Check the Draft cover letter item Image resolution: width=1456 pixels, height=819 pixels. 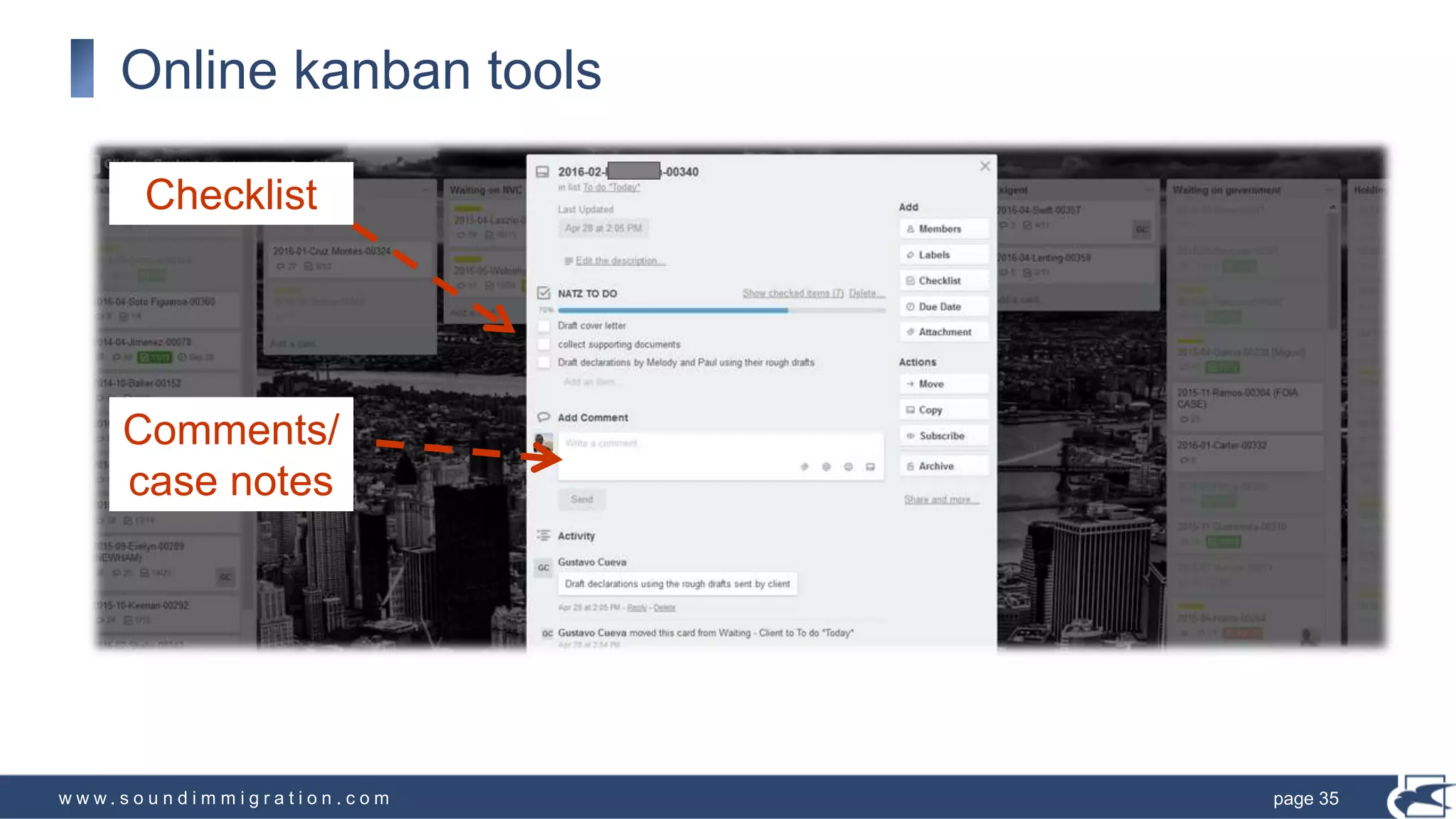click(x=544, y=326)
